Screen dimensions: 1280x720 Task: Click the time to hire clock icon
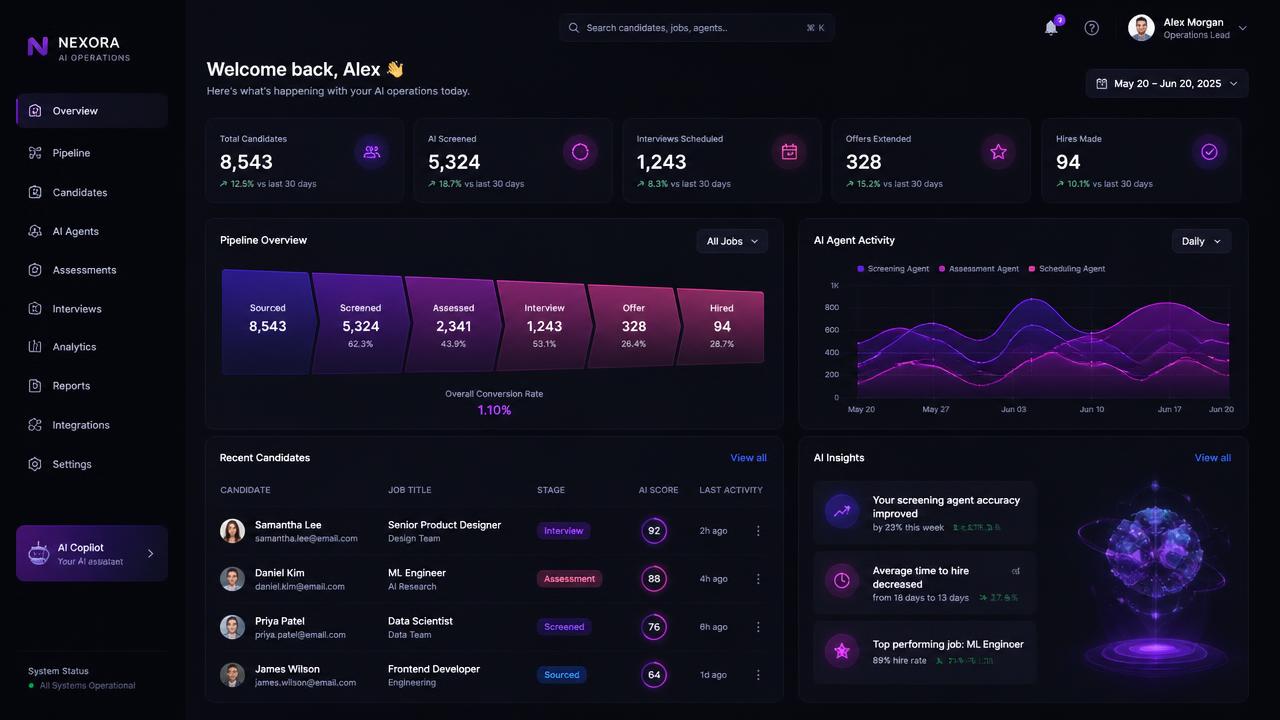click(x=842, y=580)
